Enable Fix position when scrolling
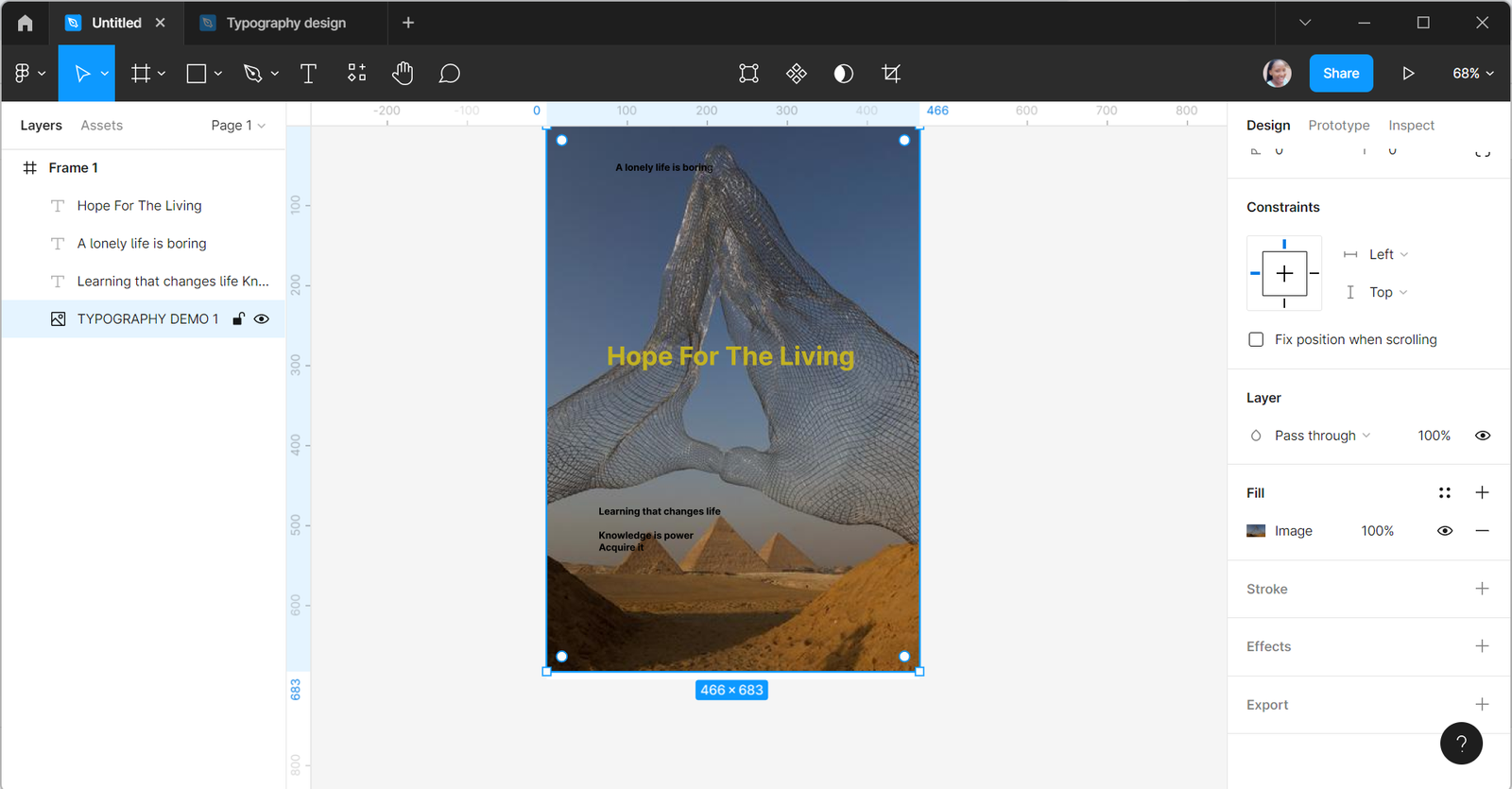 tap(1256, 339)
